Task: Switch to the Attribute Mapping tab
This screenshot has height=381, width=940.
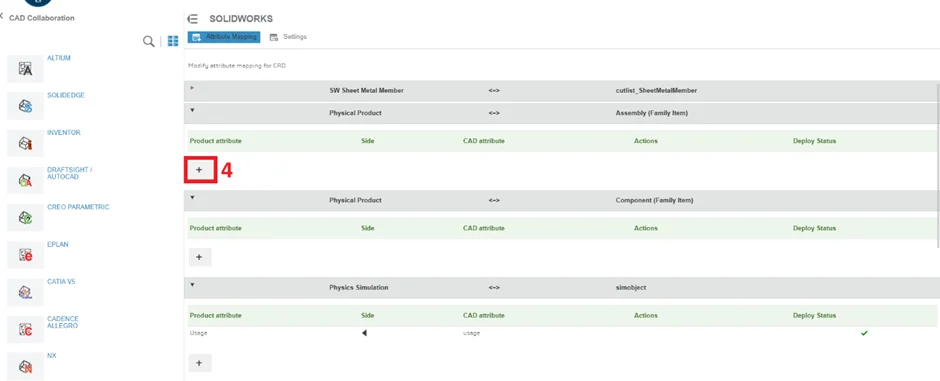Action: pyautogui.click(x=224, y=37)
